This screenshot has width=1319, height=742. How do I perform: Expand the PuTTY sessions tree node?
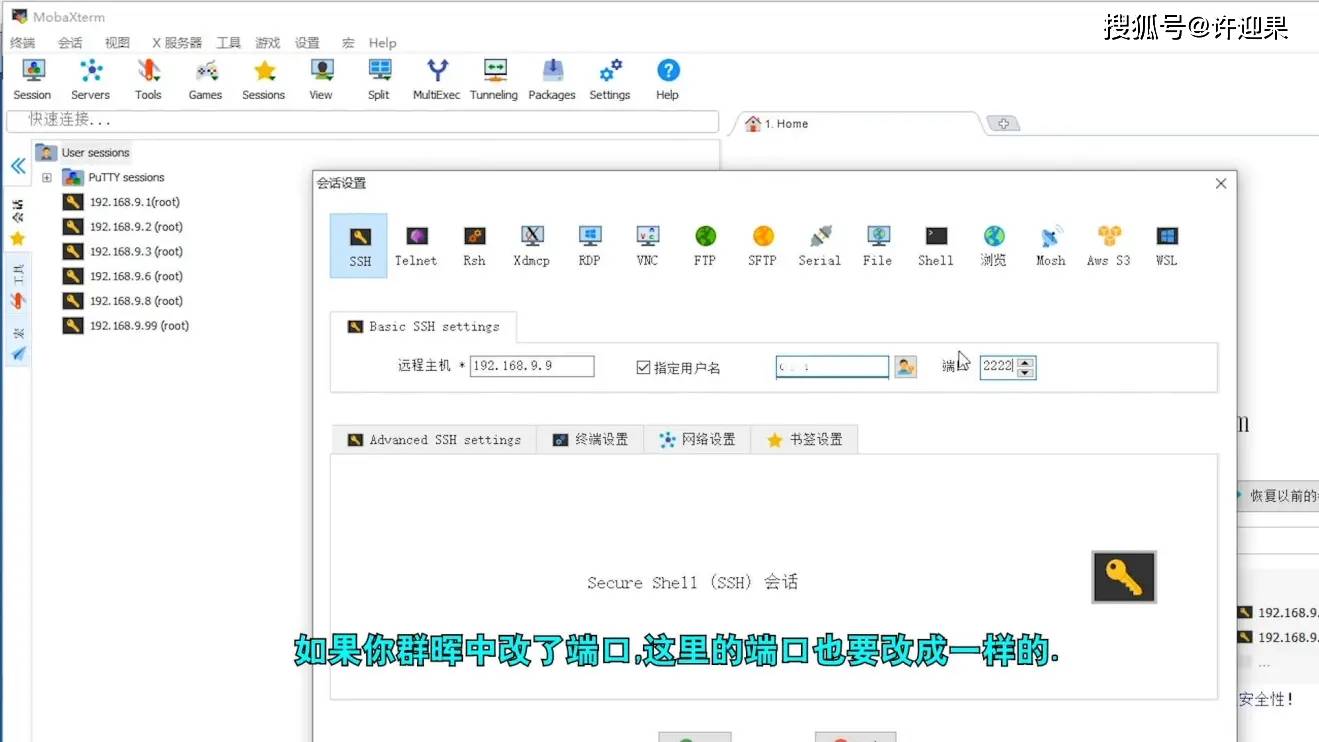click(x=46, y=178)
